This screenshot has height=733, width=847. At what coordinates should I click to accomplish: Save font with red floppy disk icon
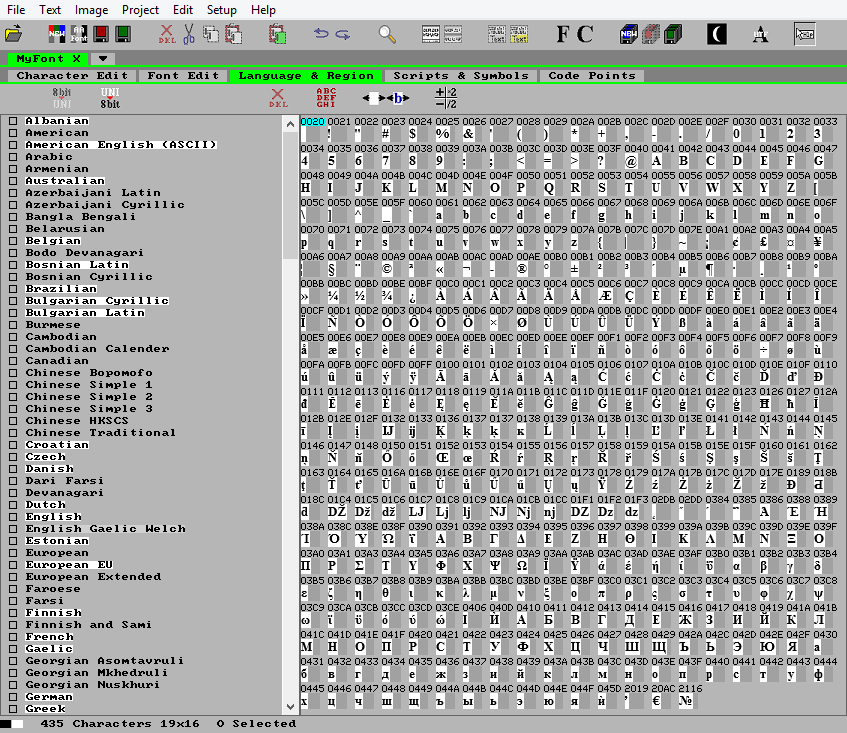[101, 34]
